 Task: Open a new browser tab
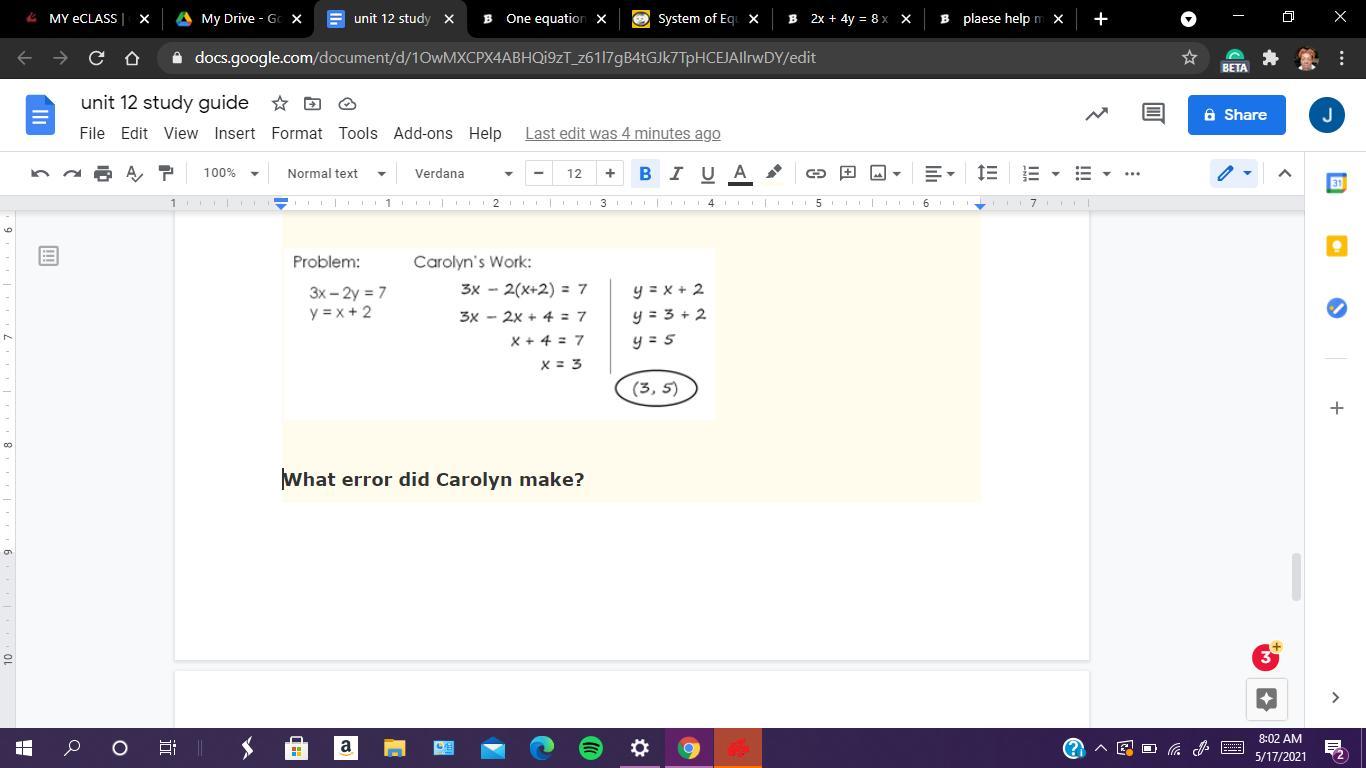1101,18
